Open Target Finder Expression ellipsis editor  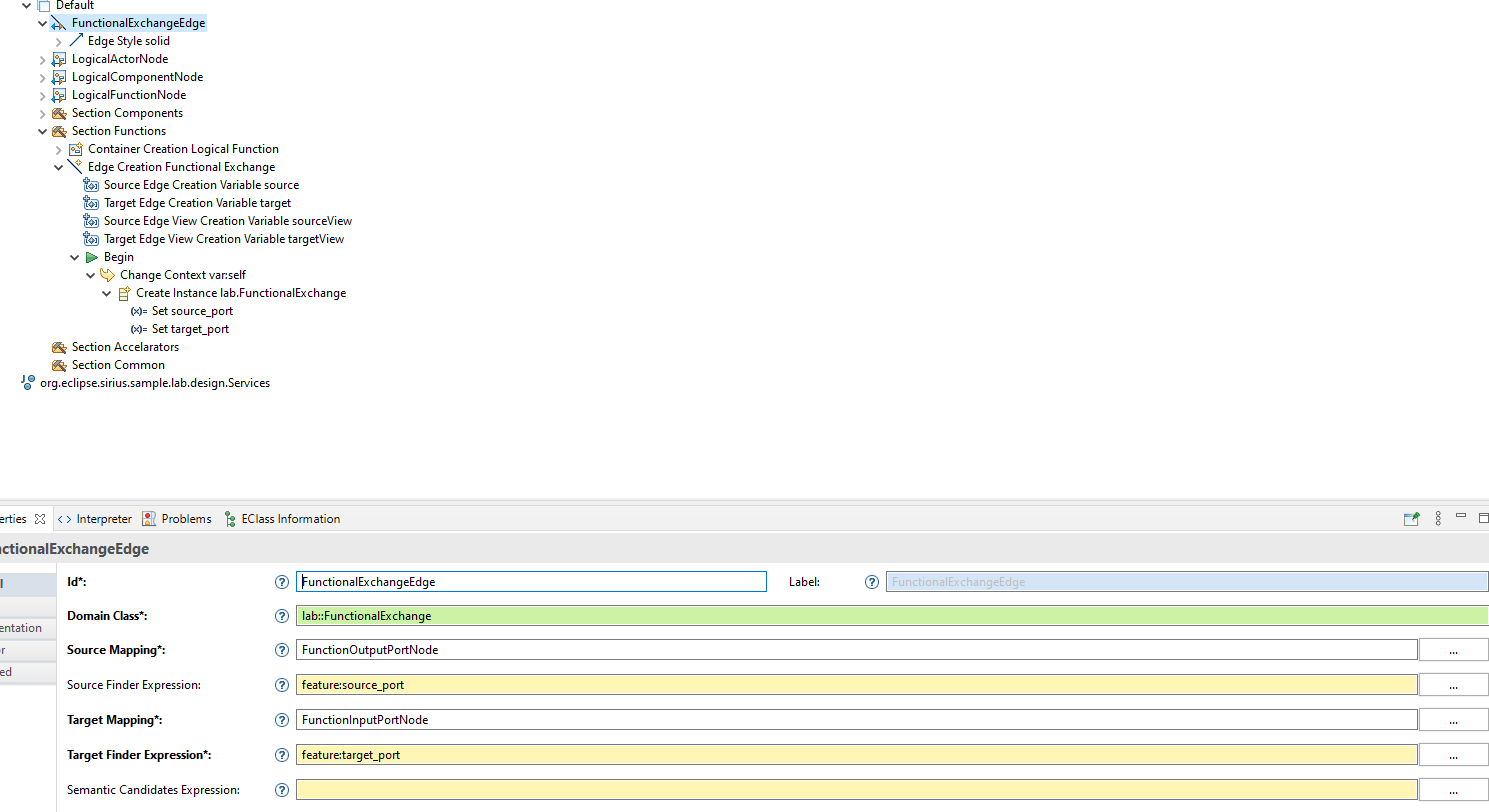coord(1453,755)
